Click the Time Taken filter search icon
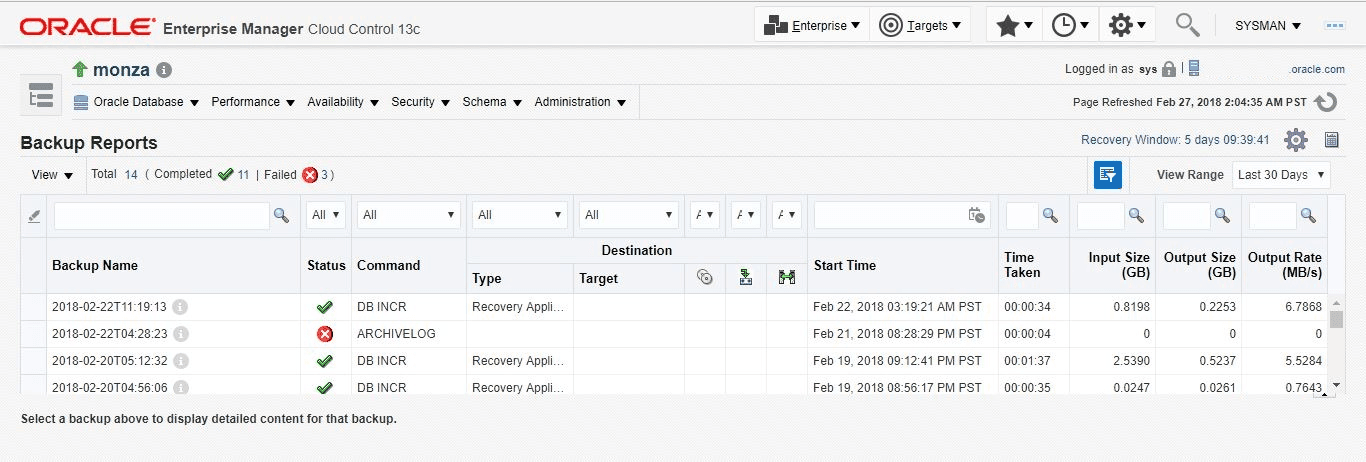 click(x=1050, y=215)
